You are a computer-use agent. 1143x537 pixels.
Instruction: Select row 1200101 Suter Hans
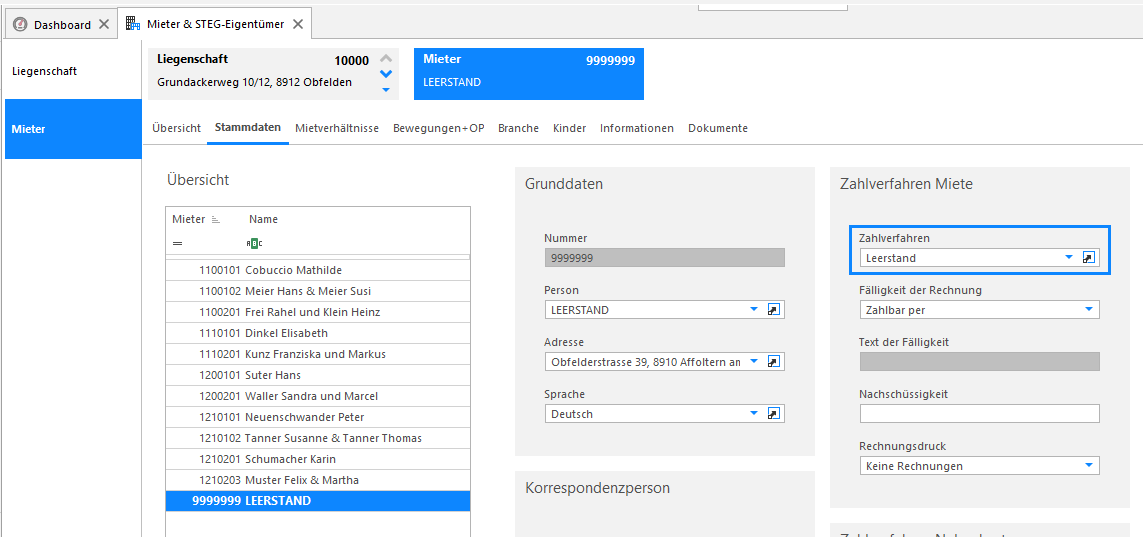[318, 375]
